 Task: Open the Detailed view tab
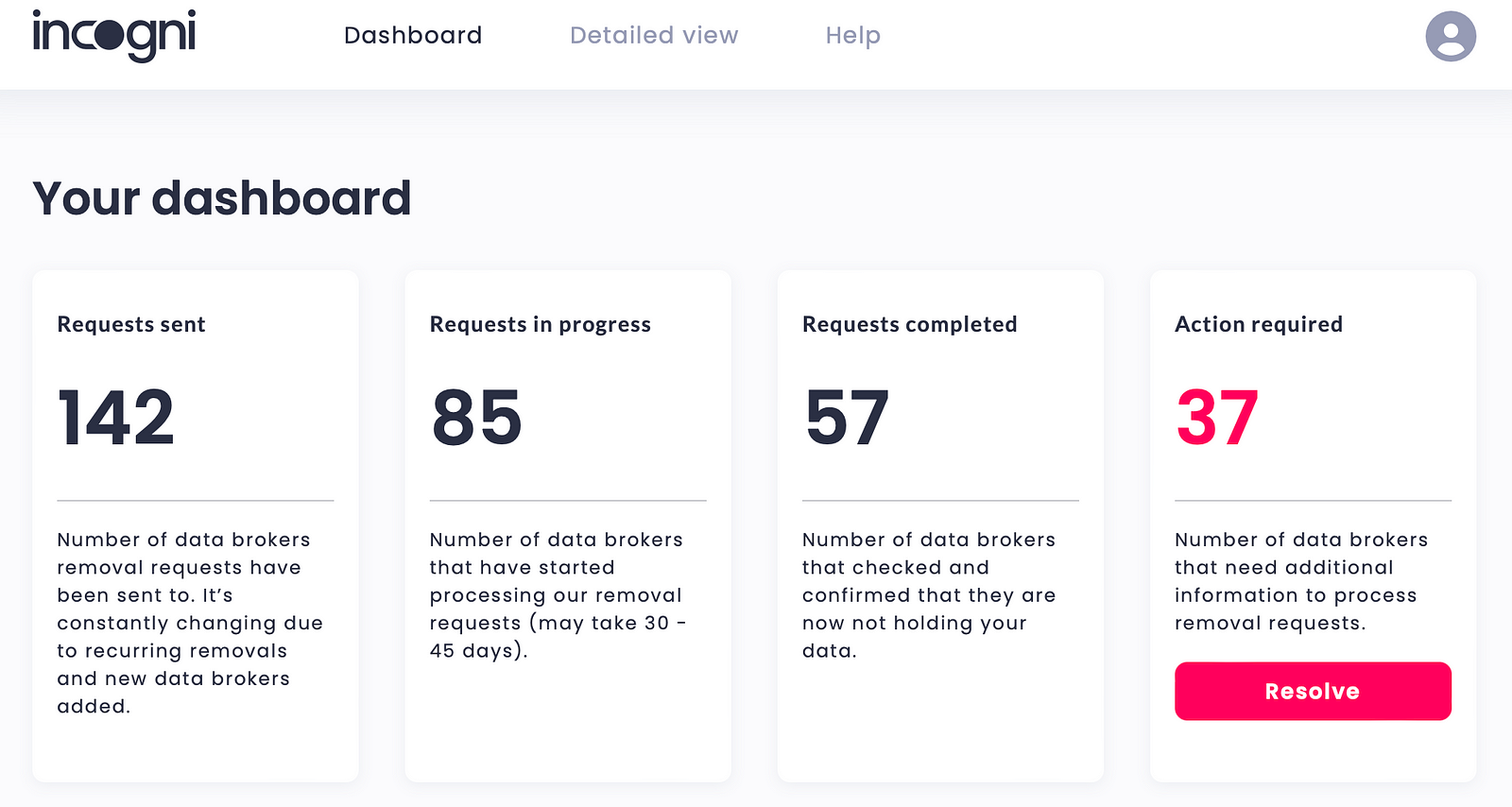click(654, 35)
